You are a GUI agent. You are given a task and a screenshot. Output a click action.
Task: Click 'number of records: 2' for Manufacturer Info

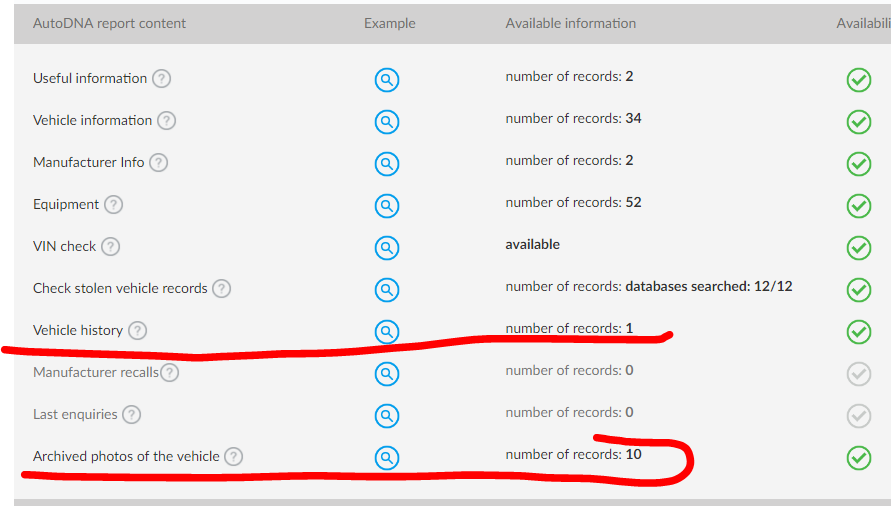tap(569, 160)
